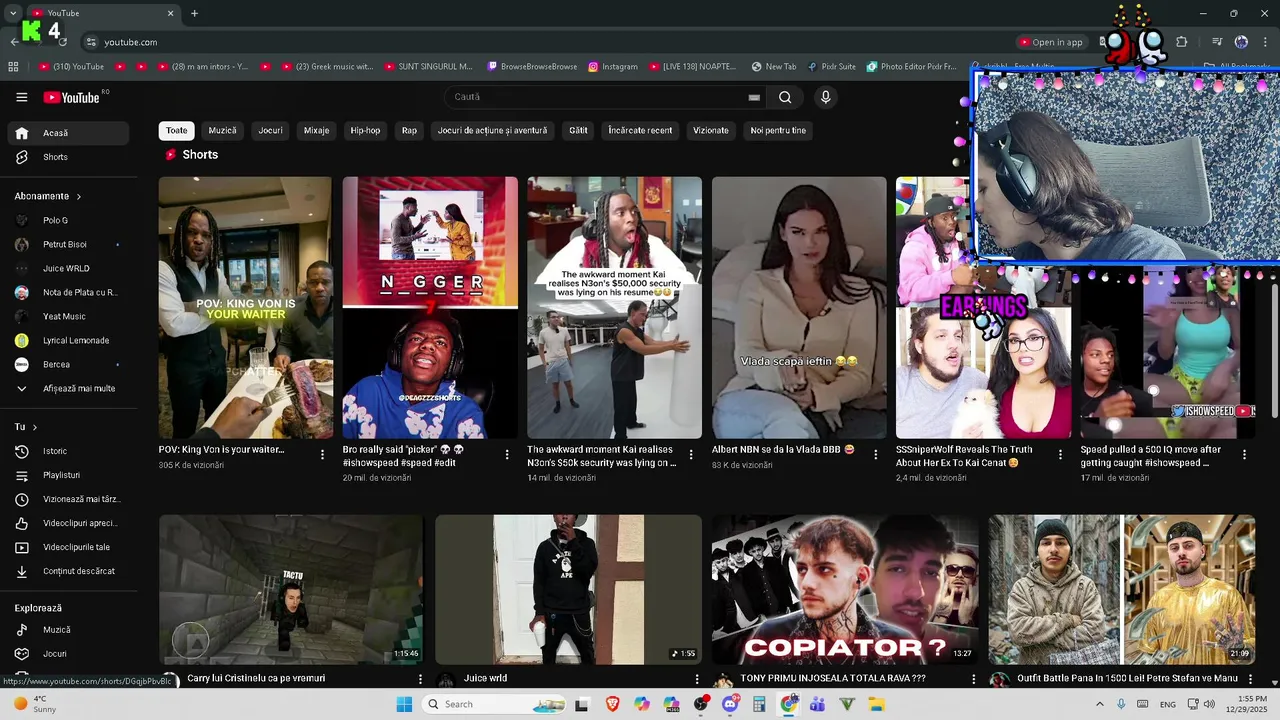This screenshot has width=1280, height=720.
Task: Open Istoric in the sidebar
Action: tap(68, 451)
